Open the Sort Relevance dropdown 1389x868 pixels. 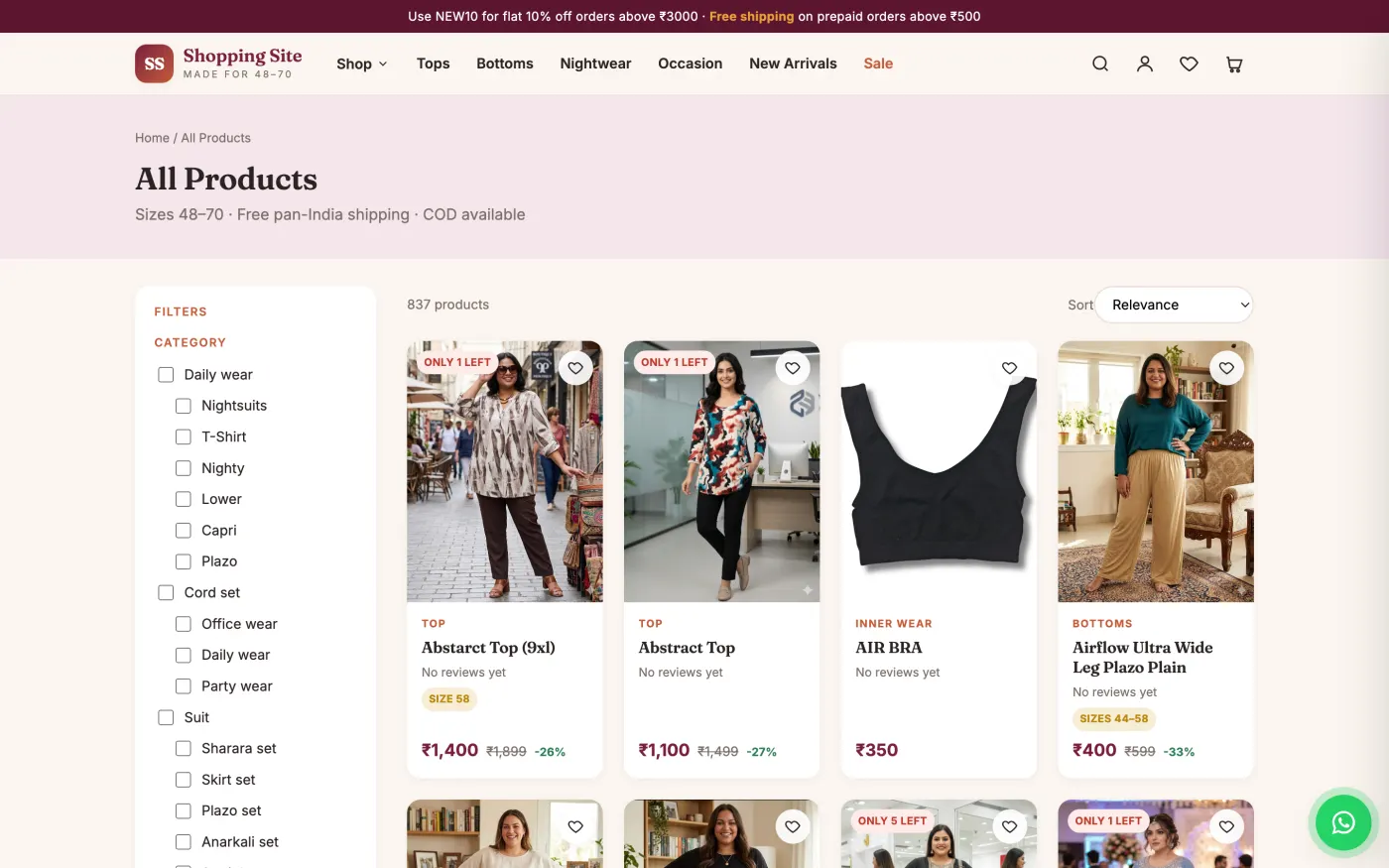(x=1175, y=305)
